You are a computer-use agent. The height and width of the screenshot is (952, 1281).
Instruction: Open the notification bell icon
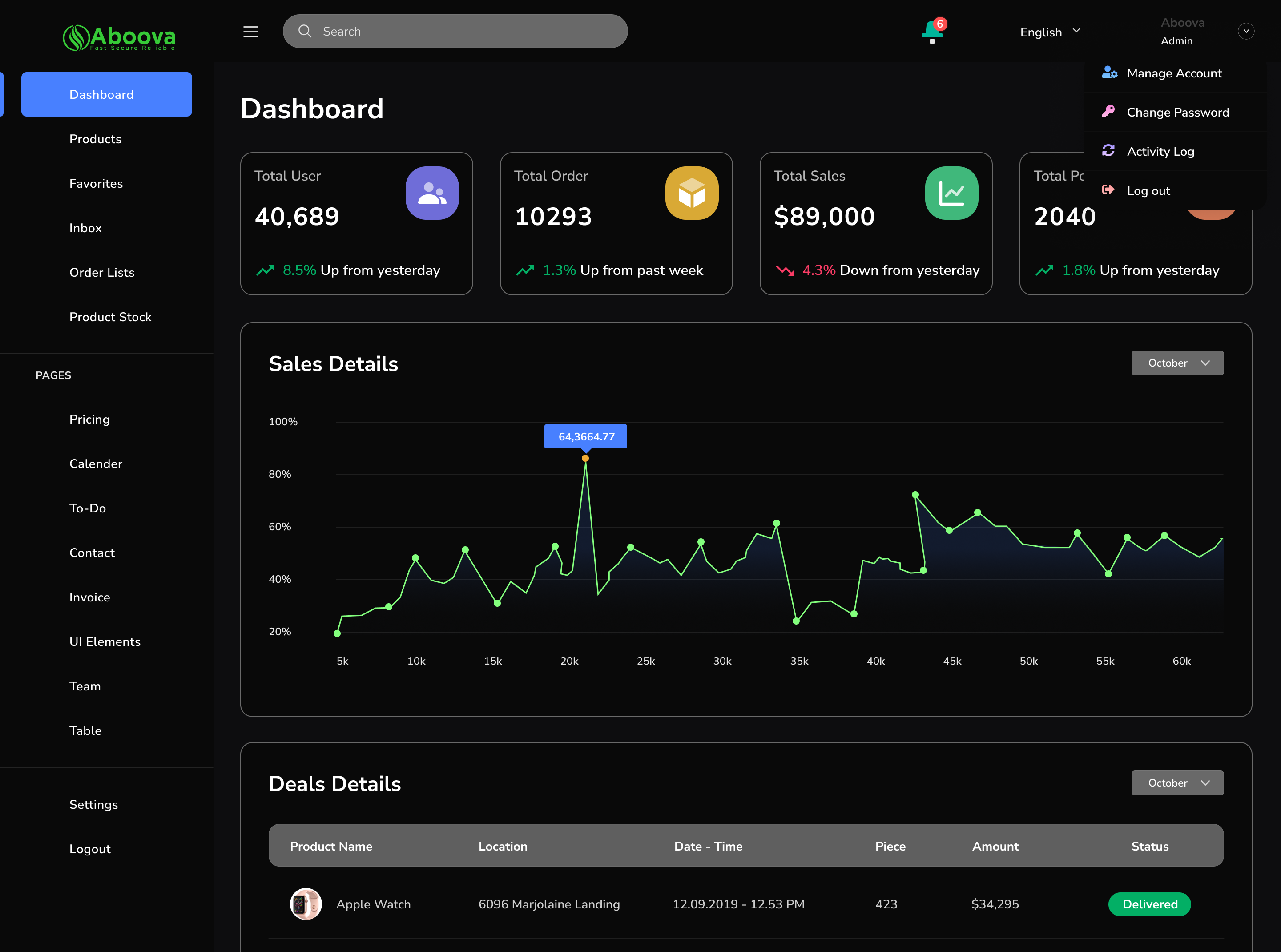(933, 32)
